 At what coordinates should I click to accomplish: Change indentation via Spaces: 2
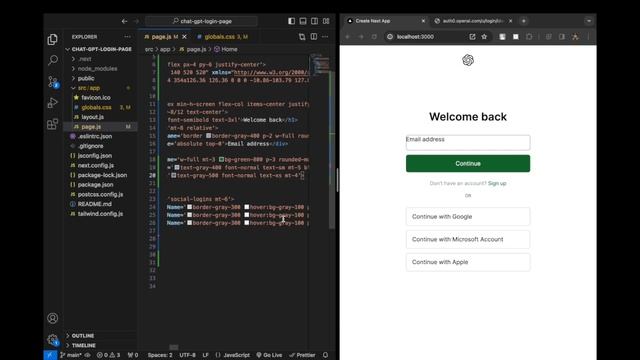point(160,355)
